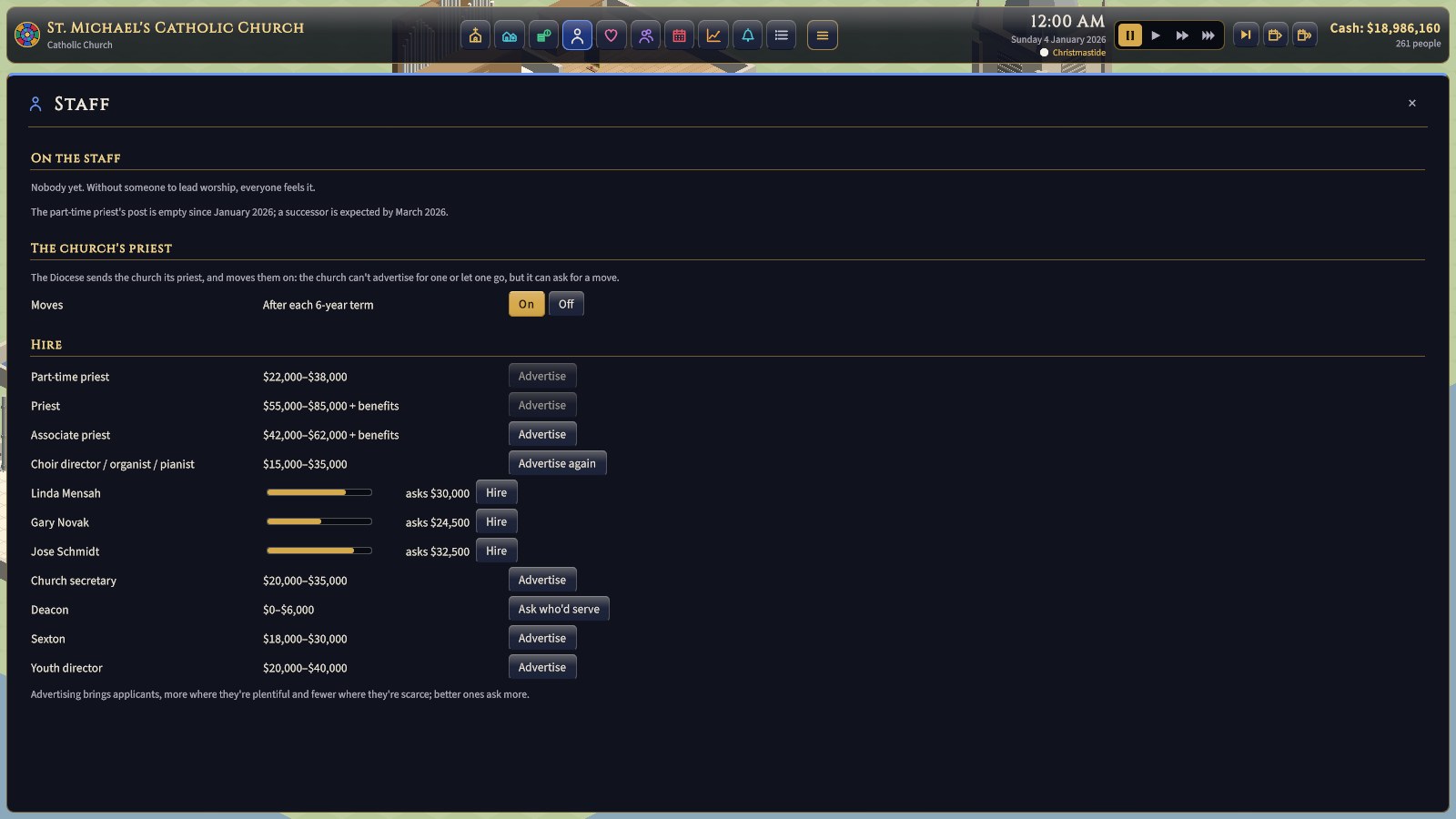Close the Staff panel

(1412, 103)
